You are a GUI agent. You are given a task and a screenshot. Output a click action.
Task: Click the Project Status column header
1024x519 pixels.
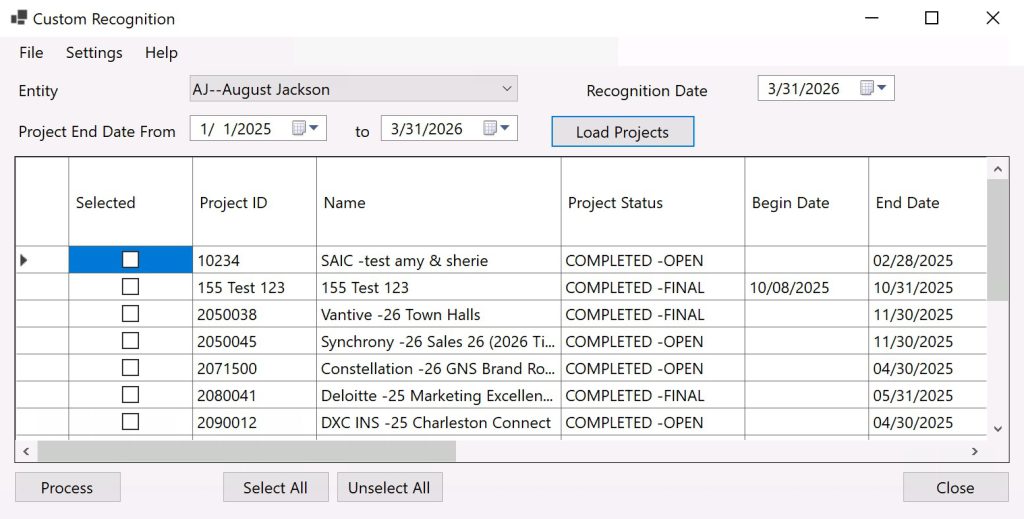(x=615, y=203)
